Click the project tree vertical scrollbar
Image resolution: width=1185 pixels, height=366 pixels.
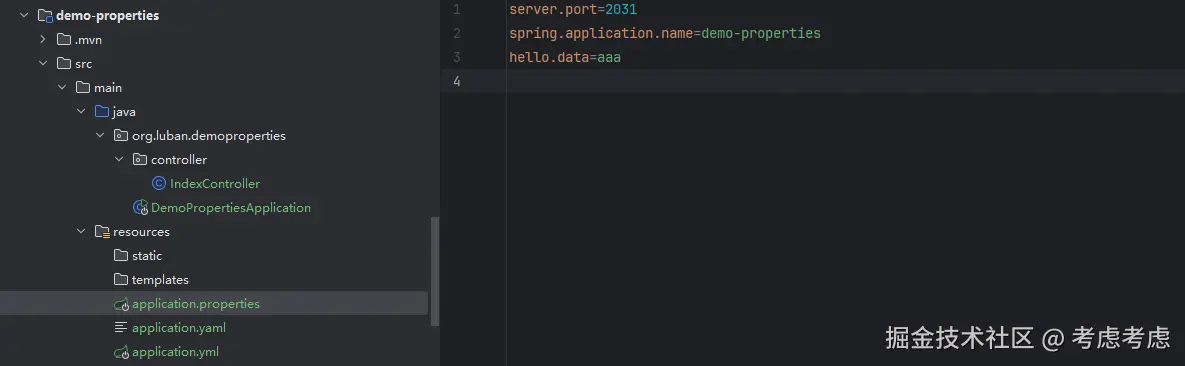tap(435, 271)
